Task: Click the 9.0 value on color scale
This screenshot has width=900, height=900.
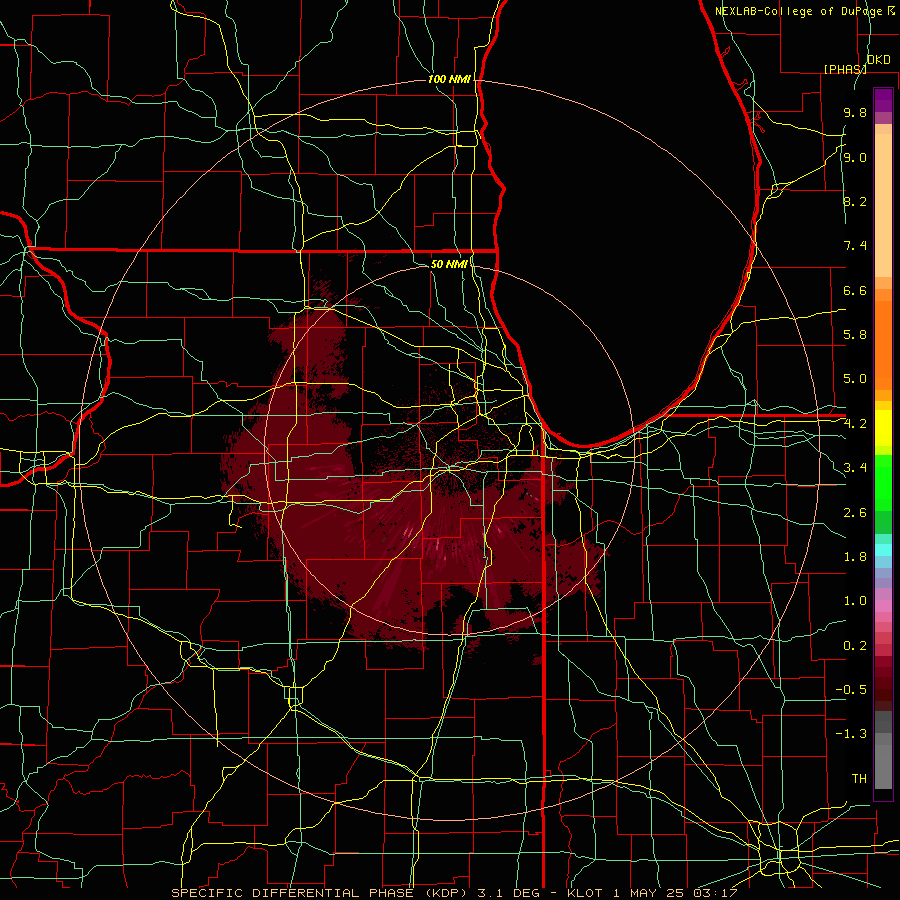Action: pyautogui.click(x=855, y=157)
